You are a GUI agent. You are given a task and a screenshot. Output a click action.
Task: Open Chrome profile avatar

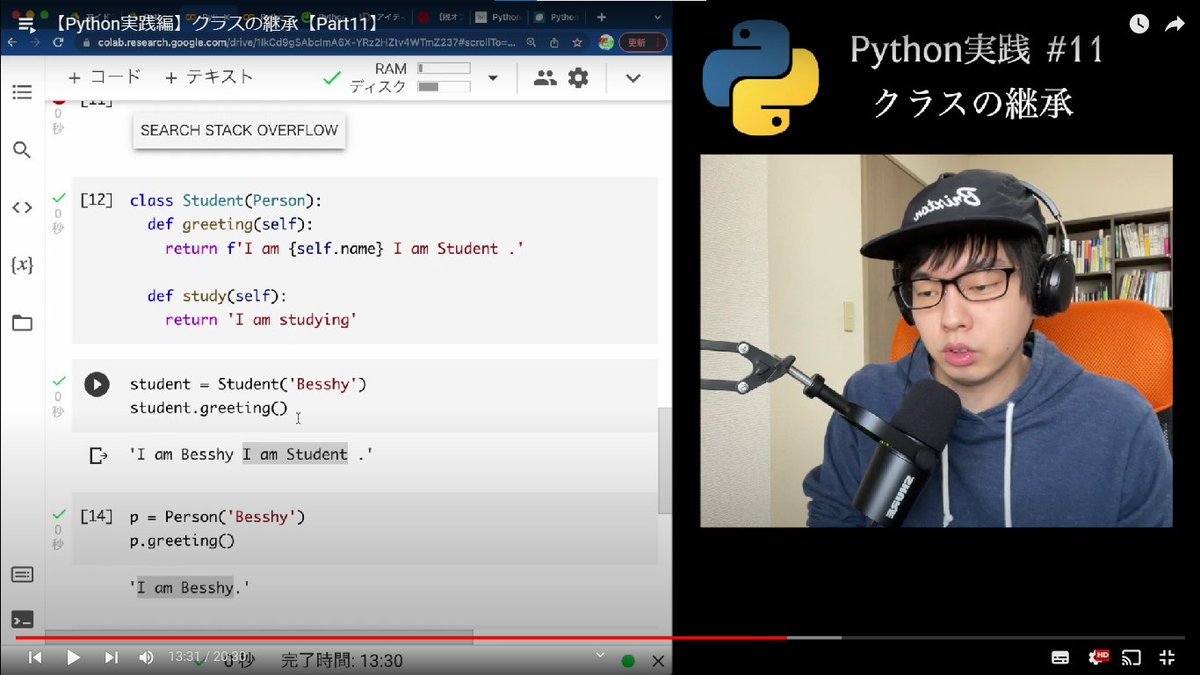point(606,43)
